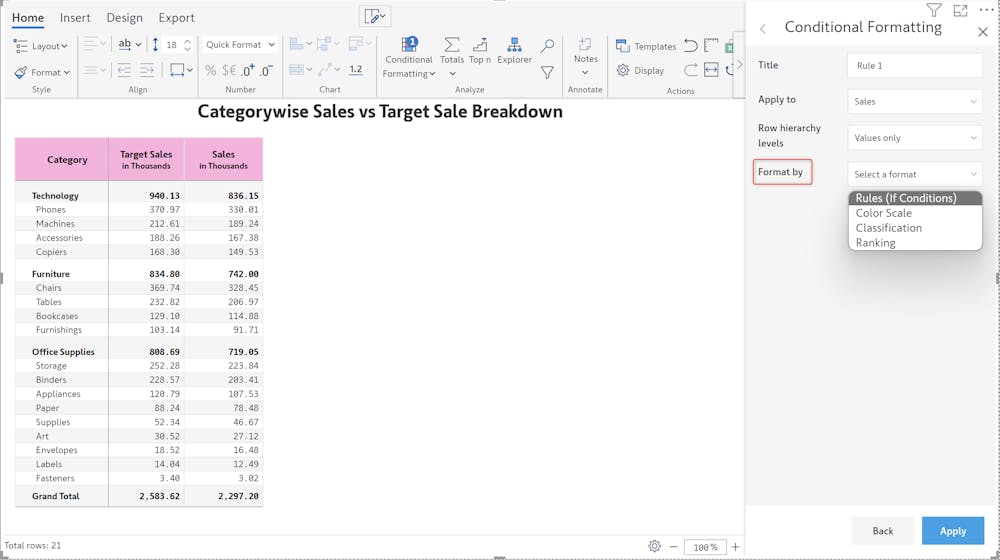Open the column width box dropdown

point(181,70)
